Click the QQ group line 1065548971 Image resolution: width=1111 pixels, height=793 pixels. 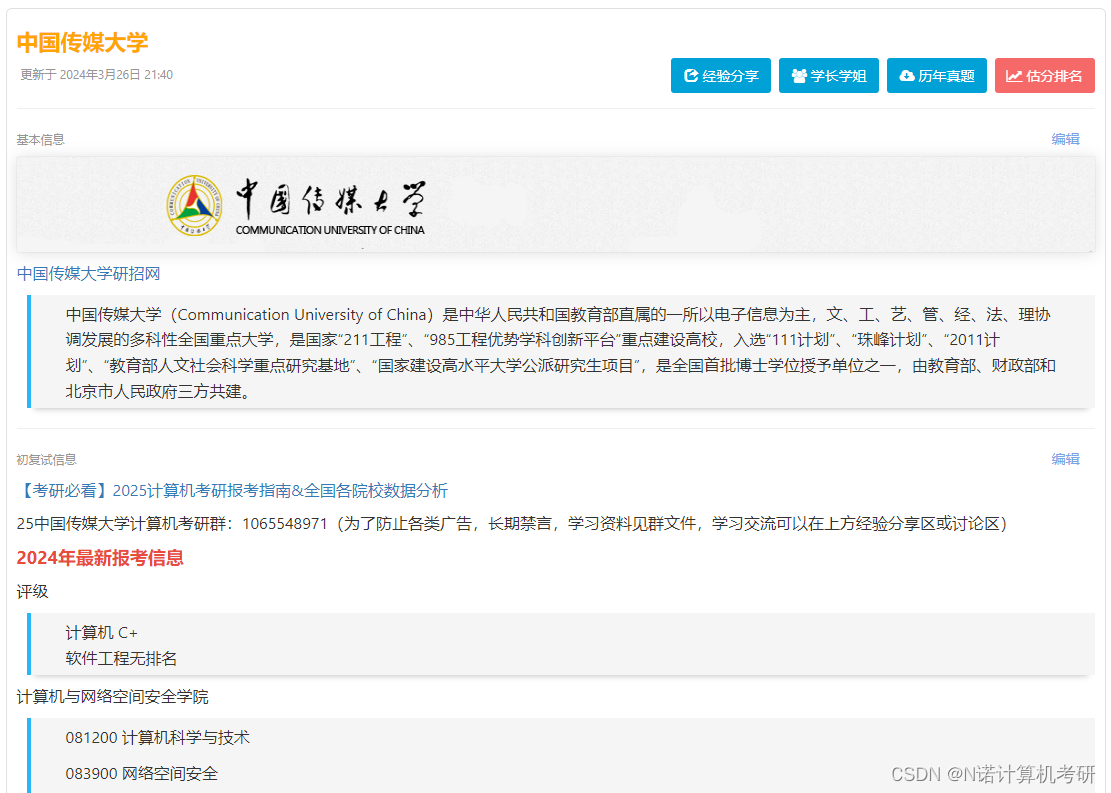click(512, 524)
